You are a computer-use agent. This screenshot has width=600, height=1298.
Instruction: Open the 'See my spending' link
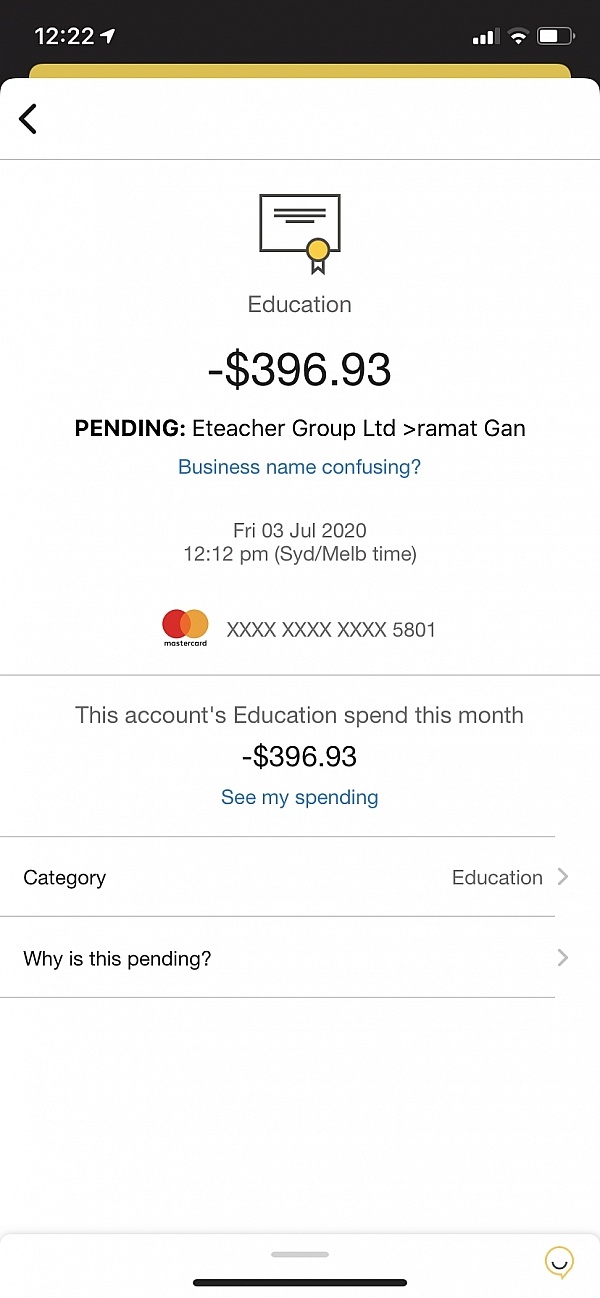pos(300,797)
